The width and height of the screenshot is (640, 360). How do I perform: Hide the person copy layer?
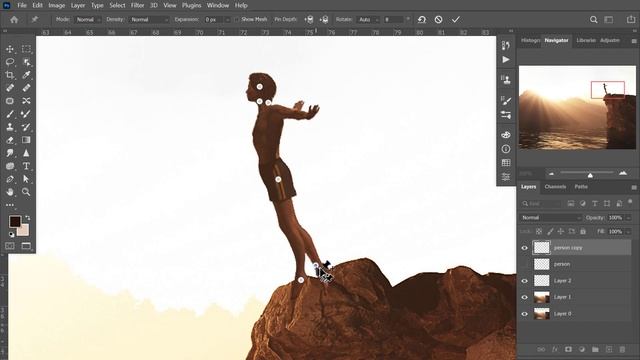(x=524, y=248)
